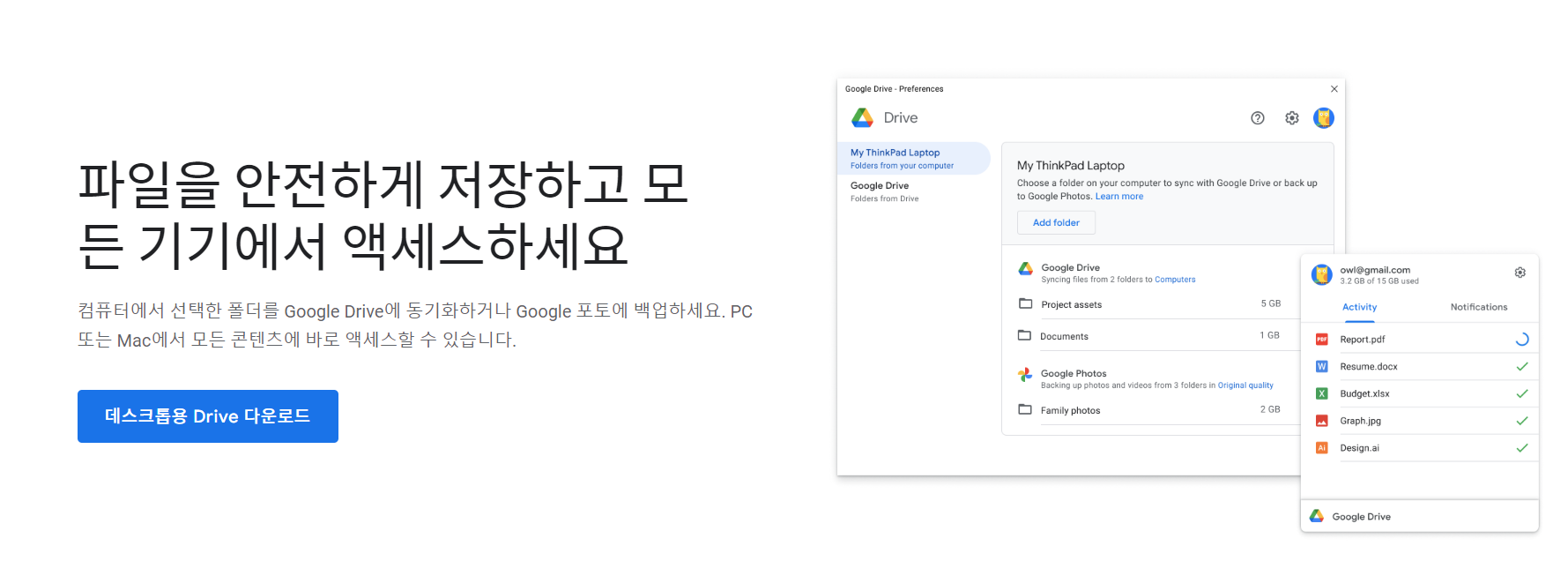The image size is (1568, 561).
Task: Select the Graph.jpg file name
Action: pyautogui.click(x=1361, y=422)
